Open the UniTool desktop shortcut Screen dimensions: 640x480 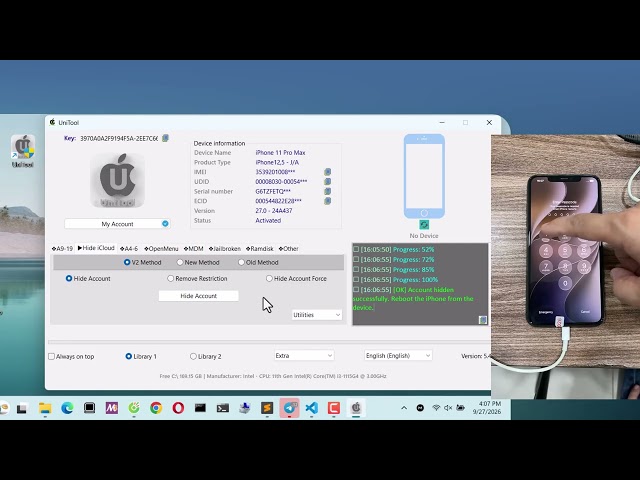point(23,151)
